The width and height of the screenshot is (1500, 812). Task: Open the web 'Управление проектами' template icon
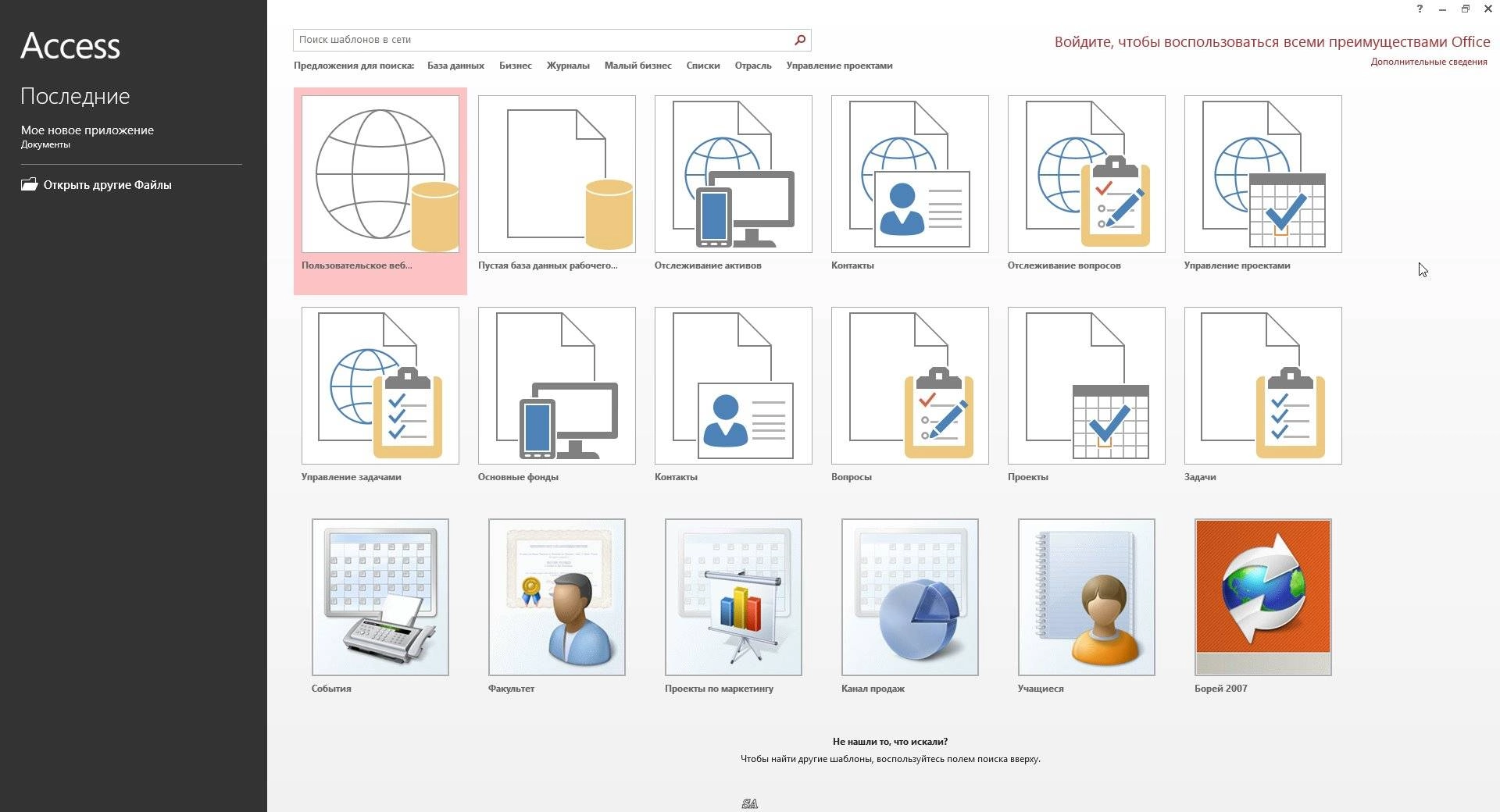[x=1263, y=174]
